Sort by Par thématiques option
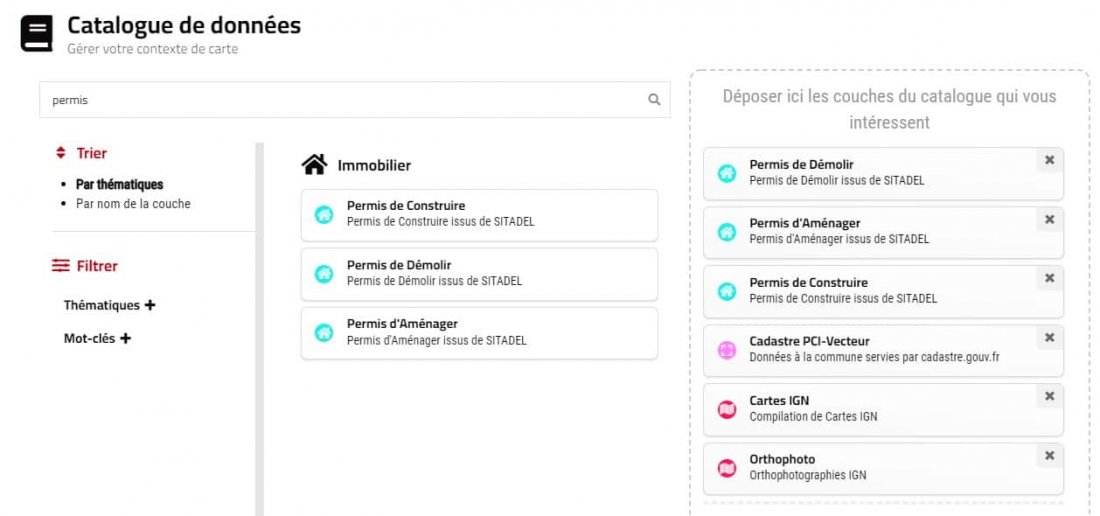The height and width of the screenshot is (516, 1100). pos(119,184)
